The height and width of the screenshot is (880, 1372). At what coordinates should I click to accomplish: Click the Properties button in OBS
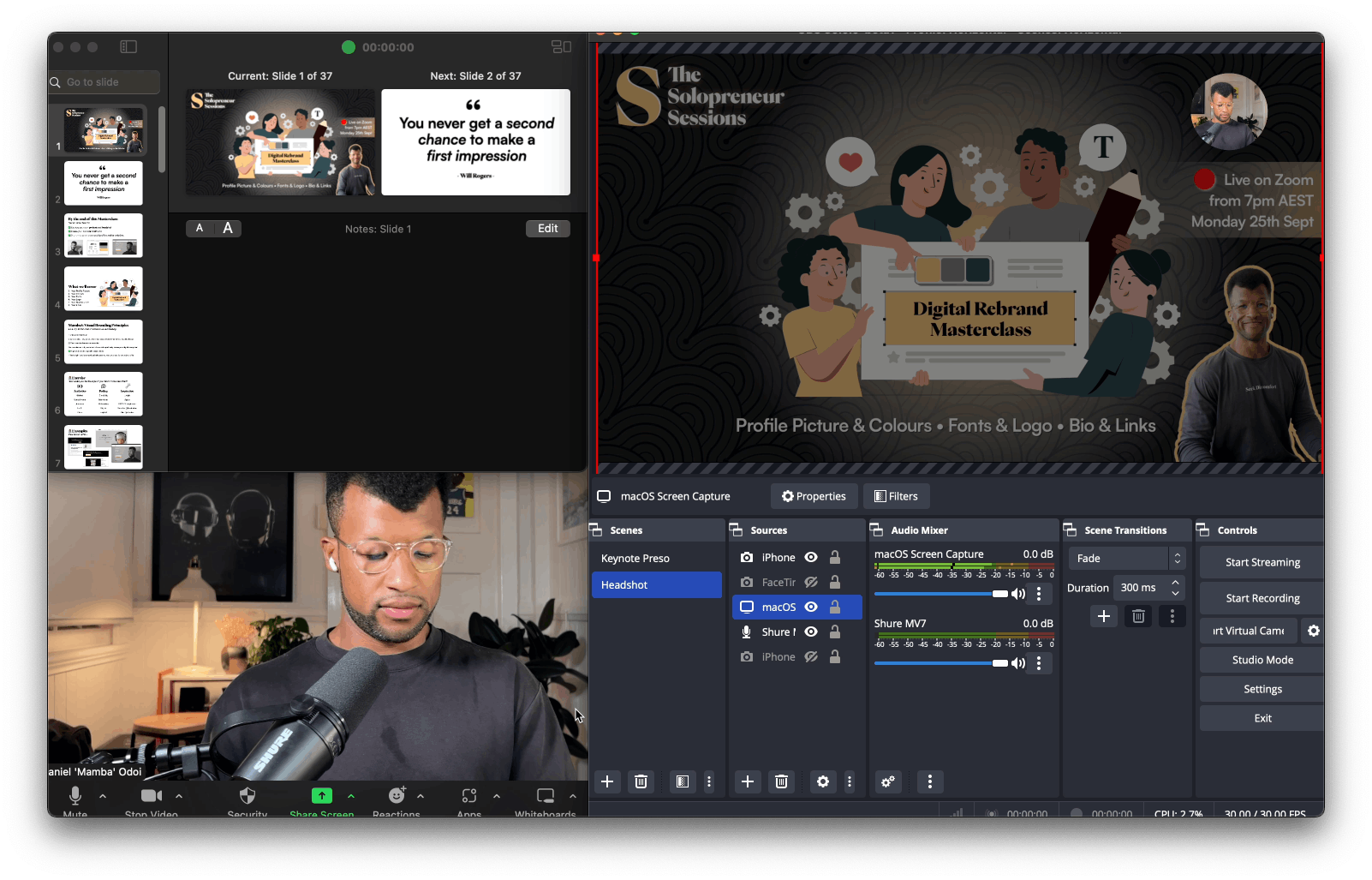point(814,496)
